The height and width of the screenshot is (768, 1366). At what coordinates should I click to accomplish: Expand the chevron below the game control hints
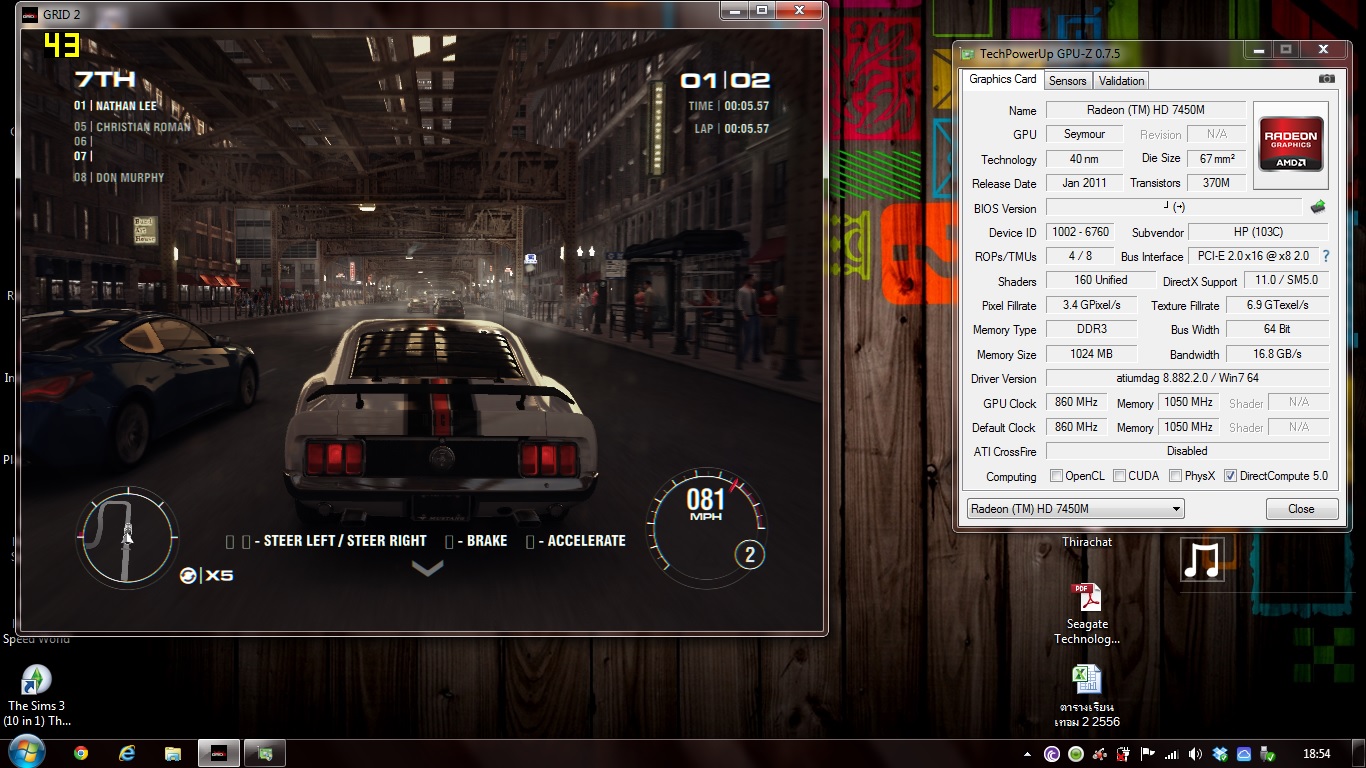tap(427, 568)
